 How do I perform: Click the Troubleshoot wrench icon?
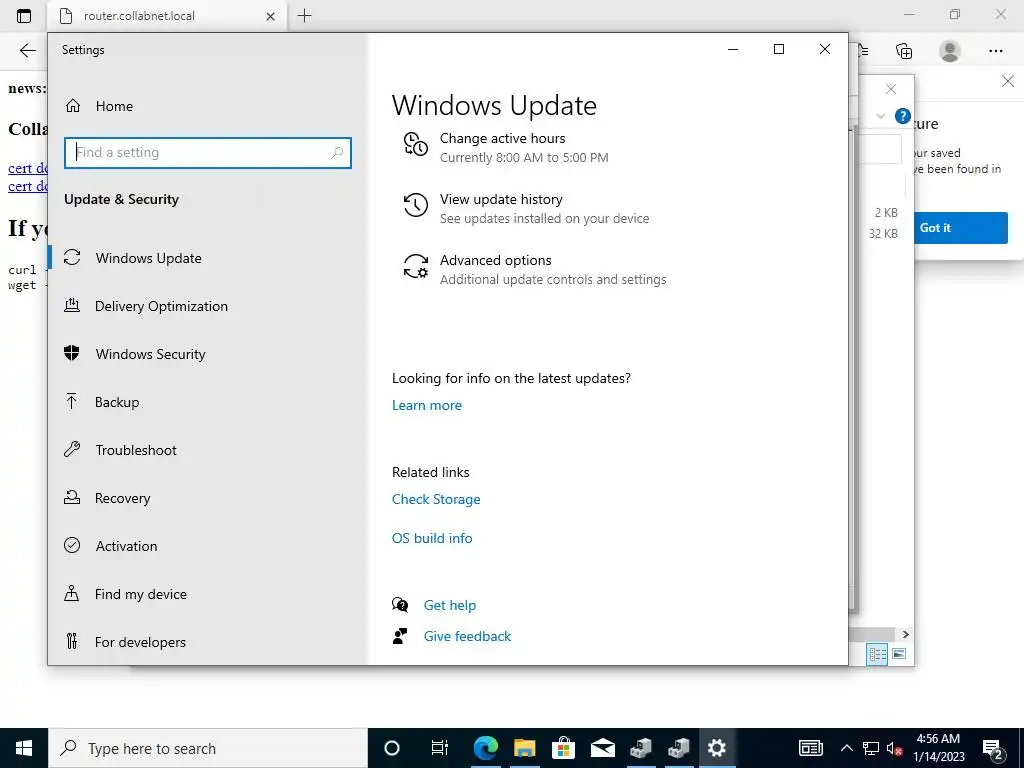click(72, 449)
